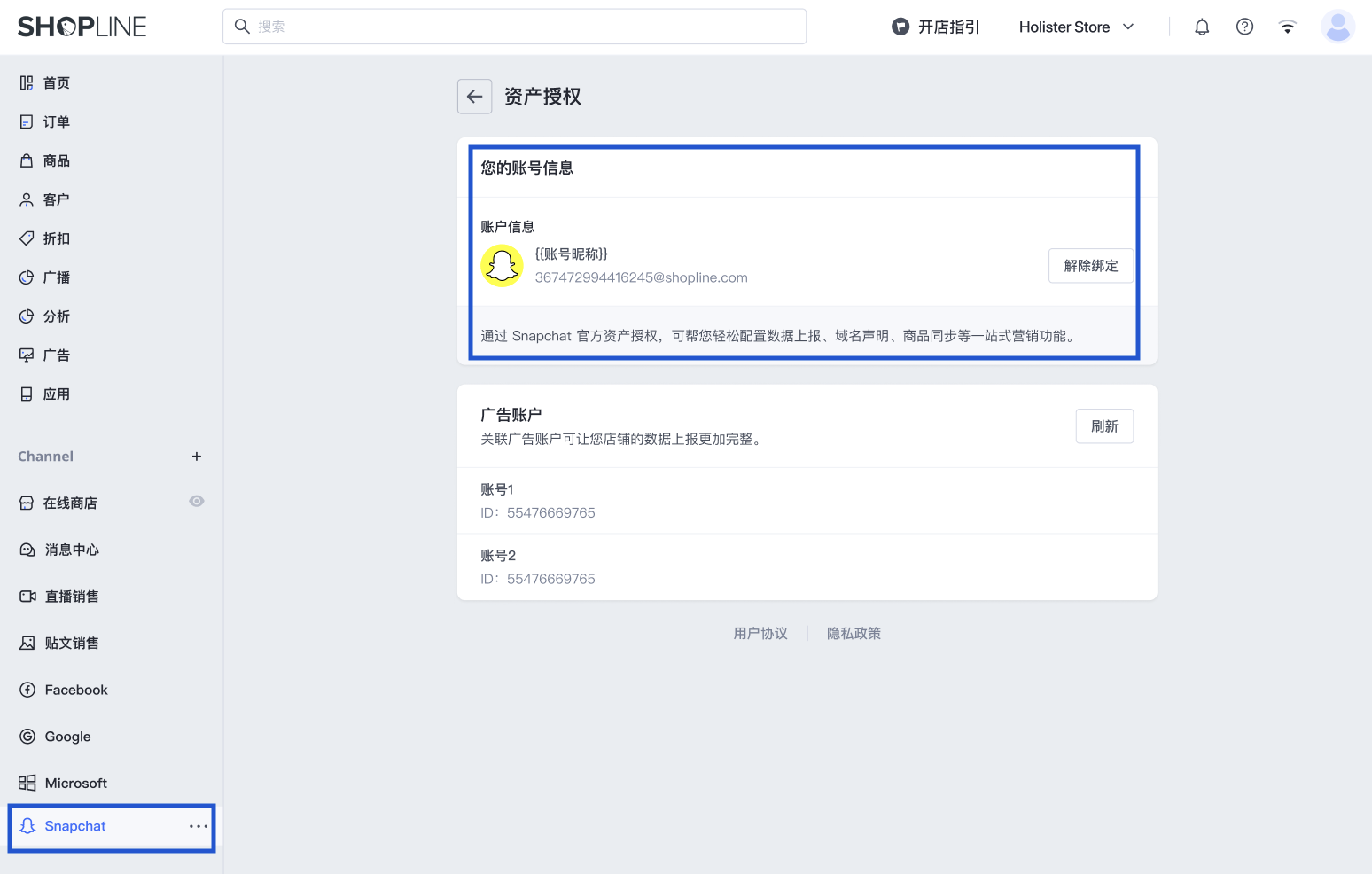Click the 广告账户 section heading

(511, 415)
